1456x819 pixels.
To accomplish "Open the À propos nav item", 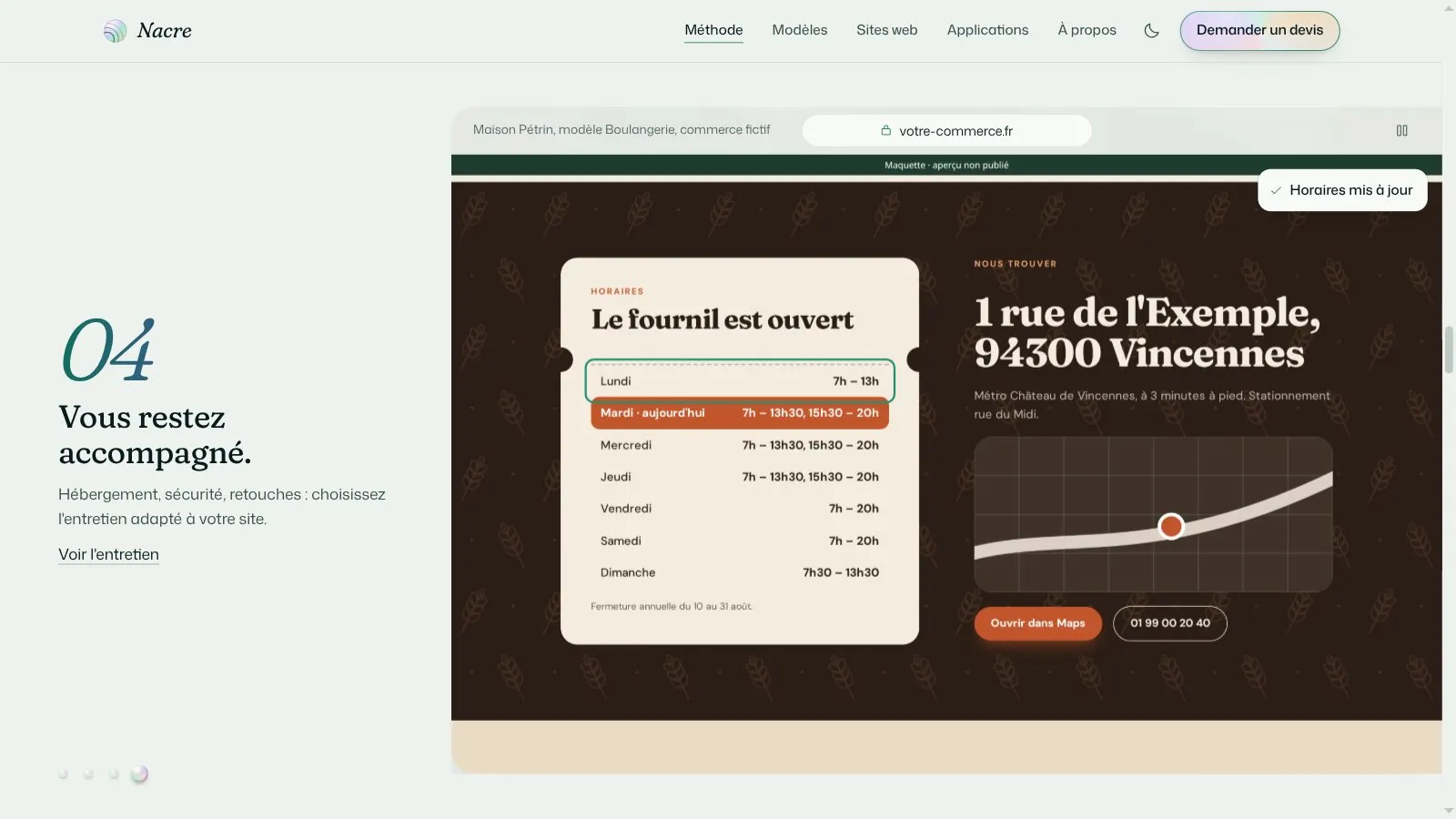I will [x=1087, y=30].
